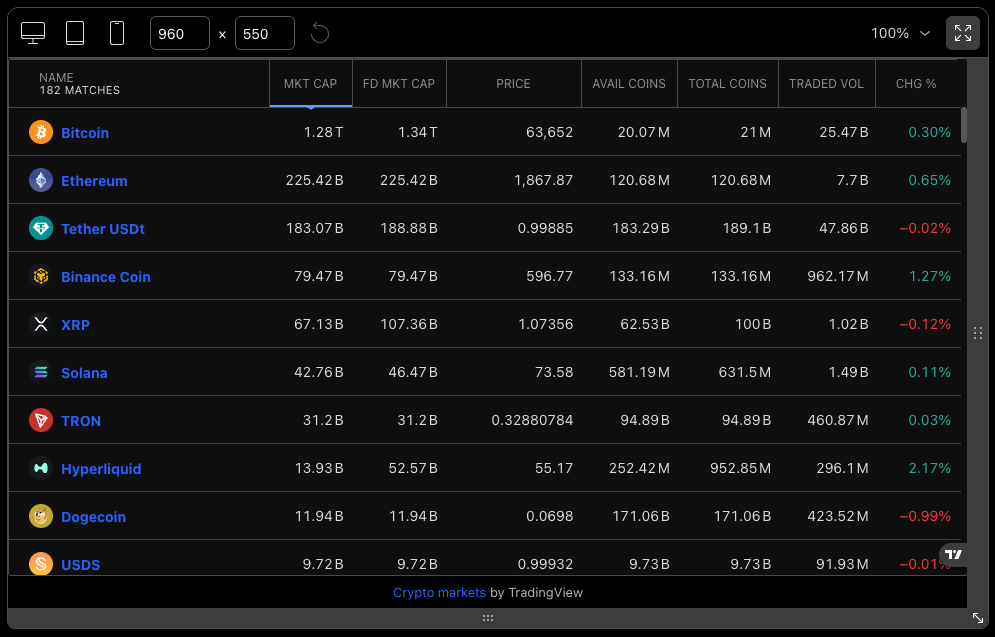The height and width of the screenshot is (637, 995).
Task: Open the Ethereum link
Action: click(94, 181)
